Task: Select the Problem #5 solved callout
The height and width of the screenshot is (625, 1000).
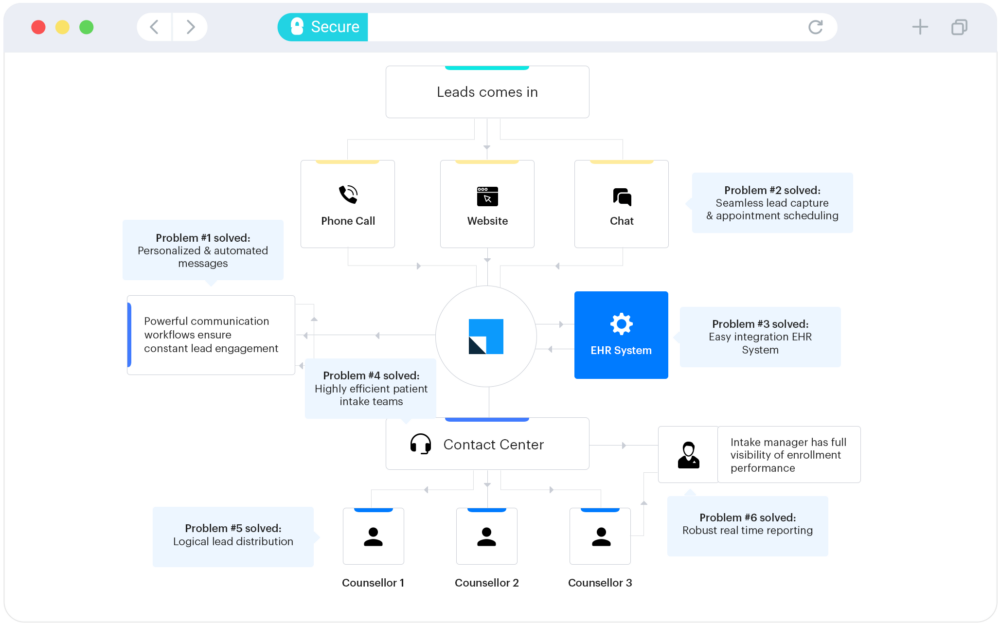Action: [233, 536]
